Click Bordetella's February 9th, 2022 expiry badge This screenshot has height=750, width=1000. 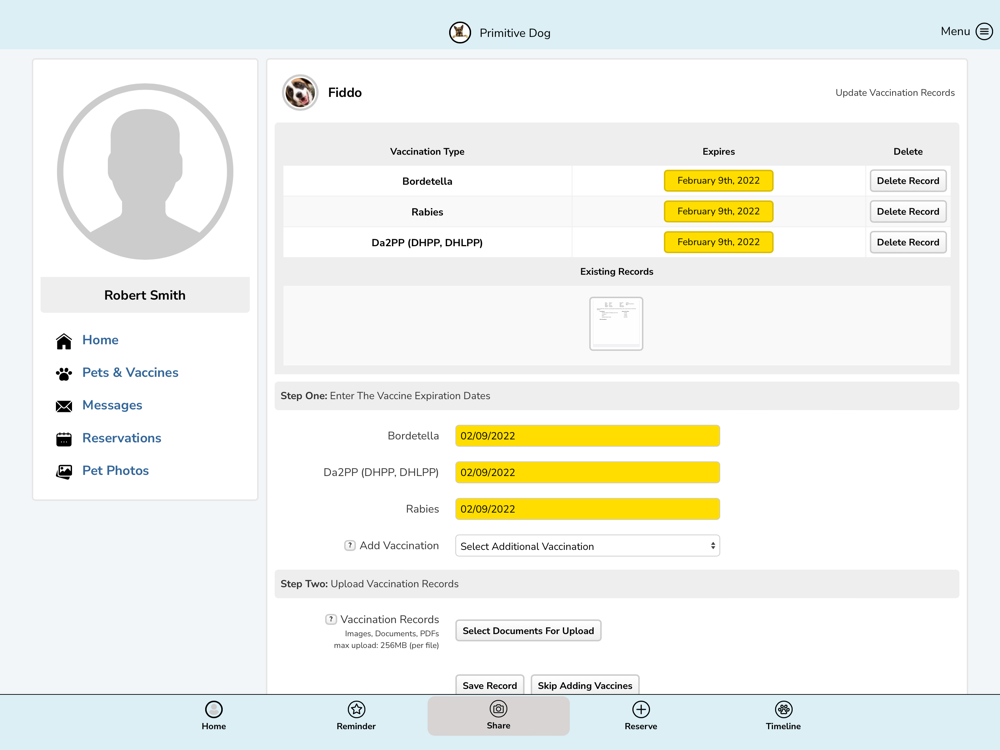pos(718,180)
